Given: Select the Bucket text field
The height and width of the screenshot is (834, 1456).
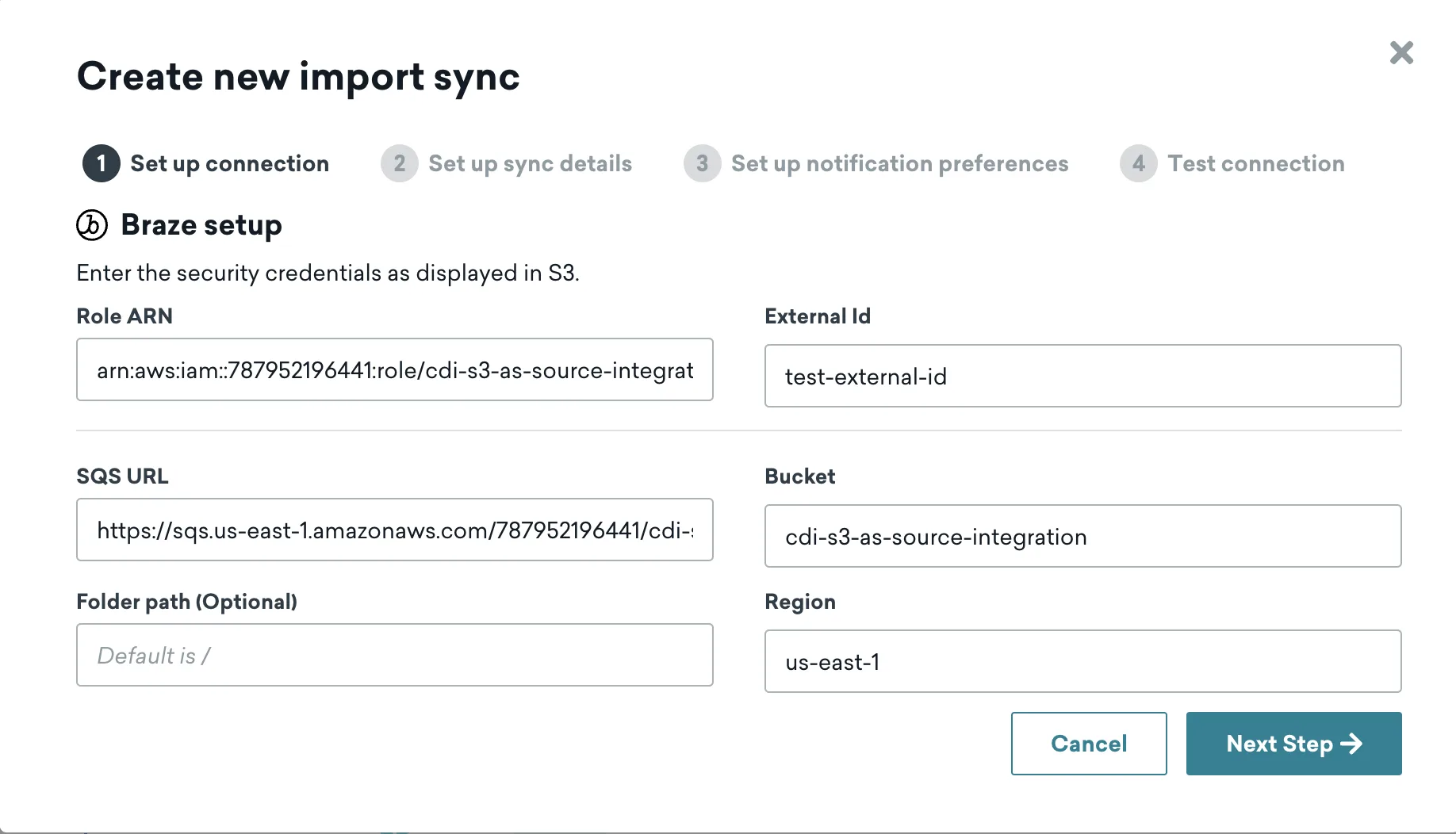Looking at the screenshot, I should [x=1082, y=536].
